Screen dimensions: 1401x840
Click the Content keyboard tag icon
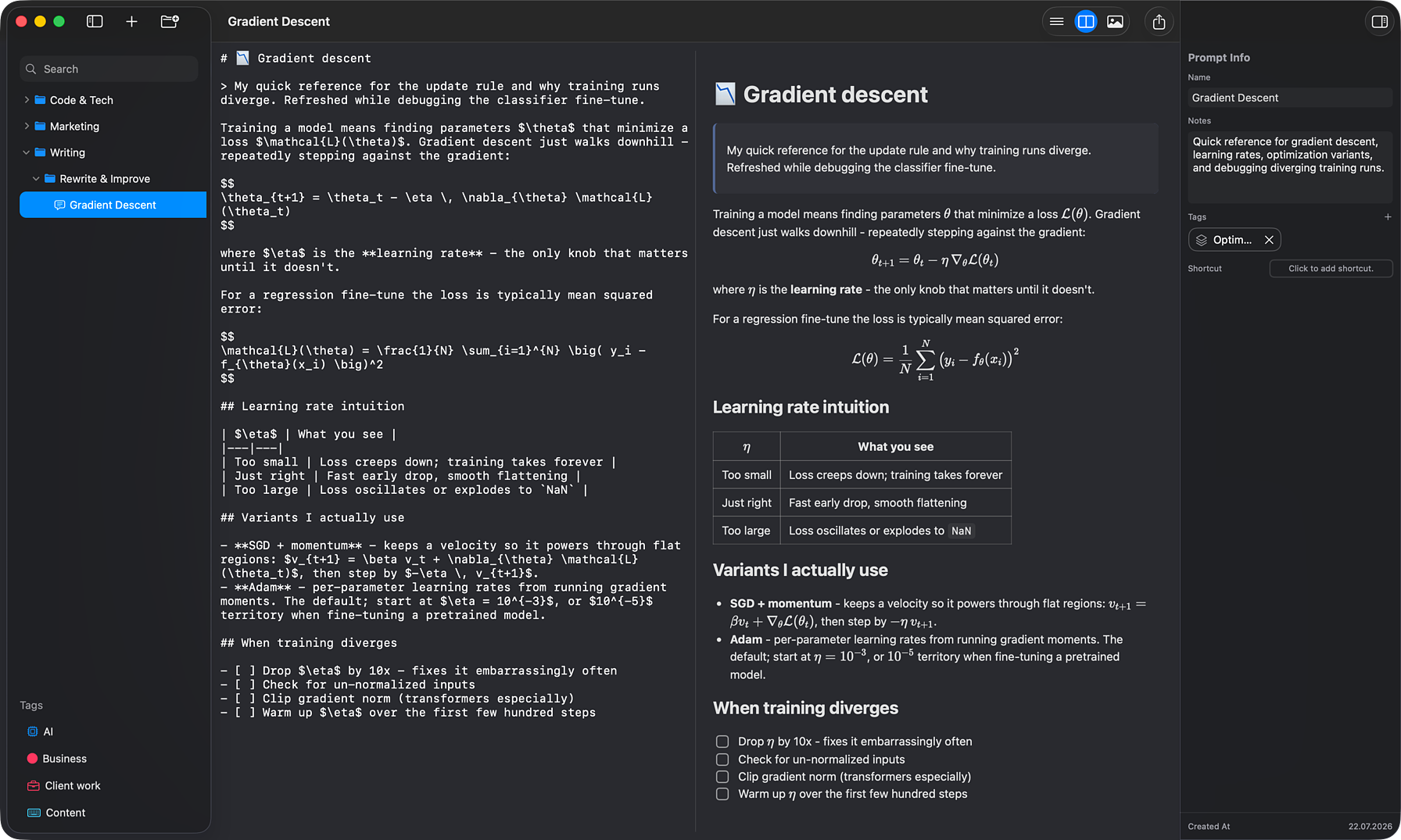(x=34, y=813)
